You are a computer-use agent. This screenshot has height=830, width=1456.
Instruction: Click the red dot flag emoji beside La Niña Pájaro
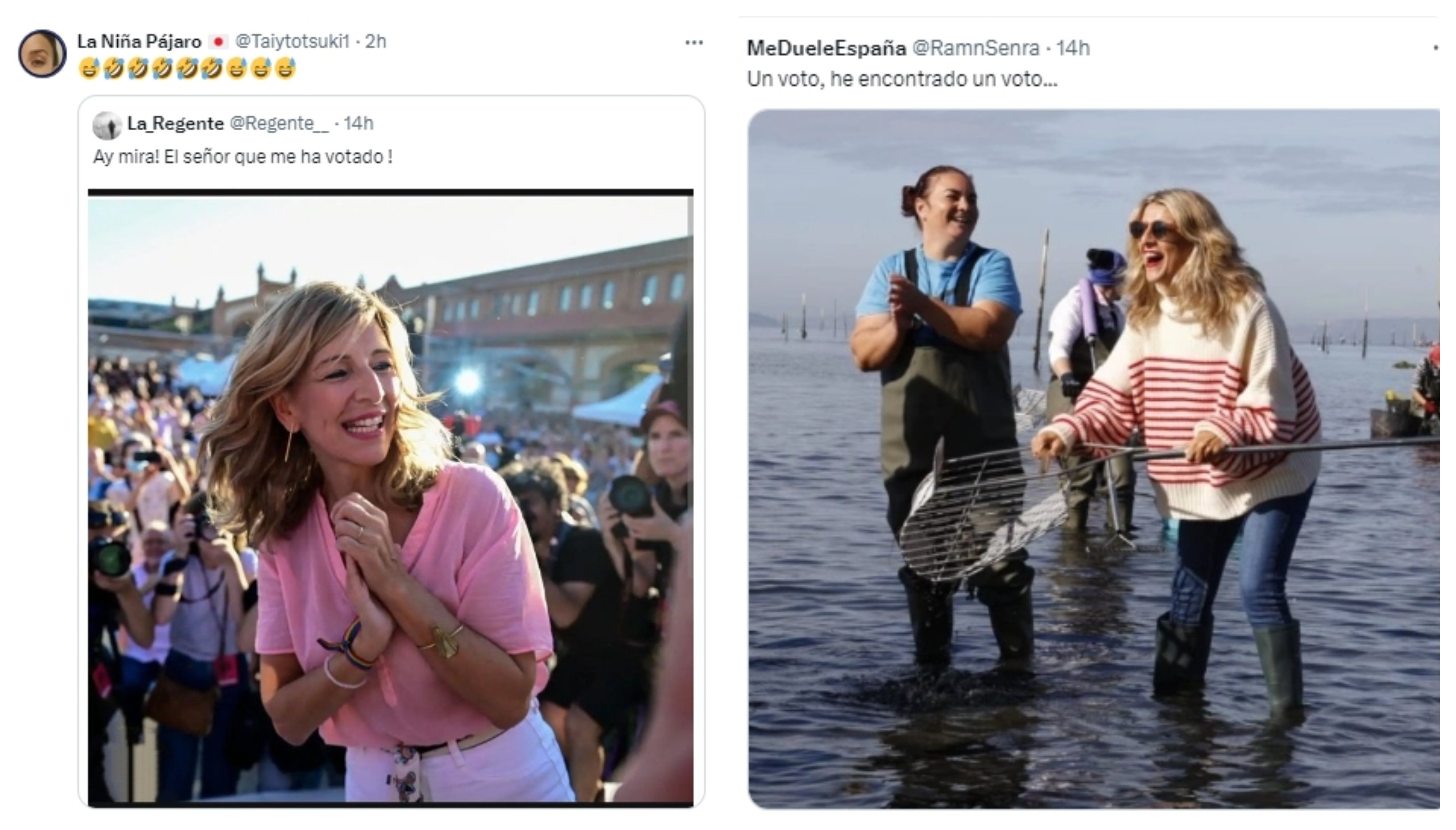(x=218, y=41)
